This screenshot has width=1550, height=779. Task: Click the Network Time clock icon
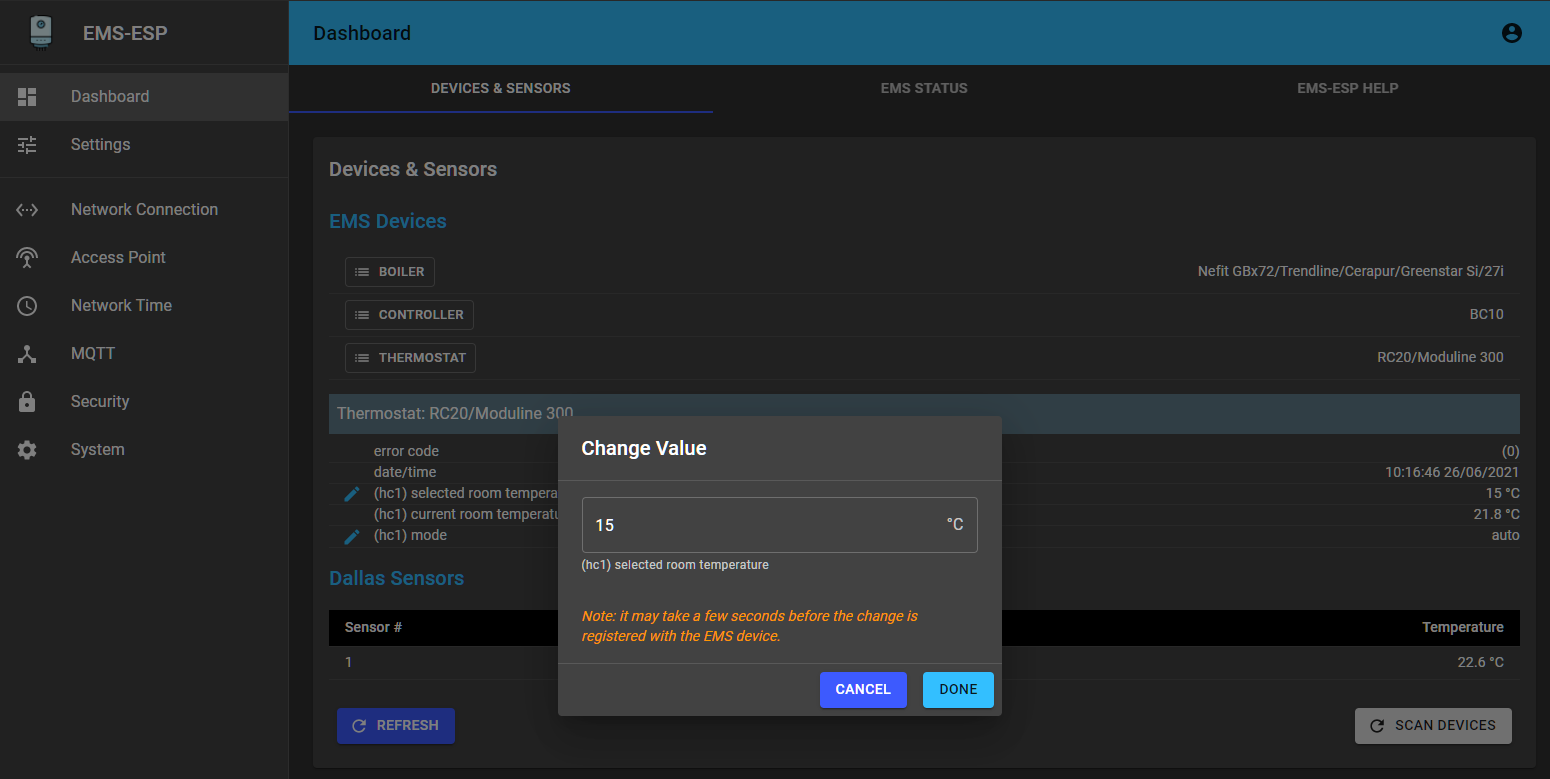click(27, 306)
